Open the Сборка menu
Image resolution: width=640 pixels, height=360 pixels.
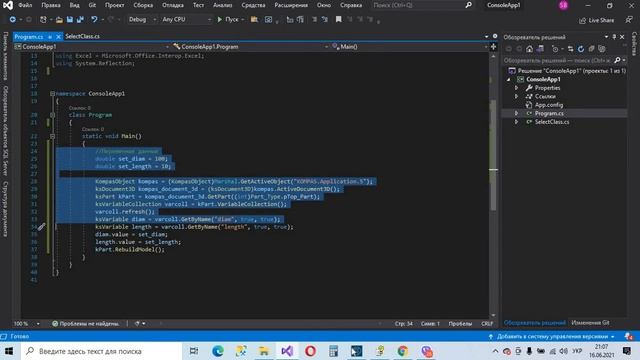tap(143, 5)
